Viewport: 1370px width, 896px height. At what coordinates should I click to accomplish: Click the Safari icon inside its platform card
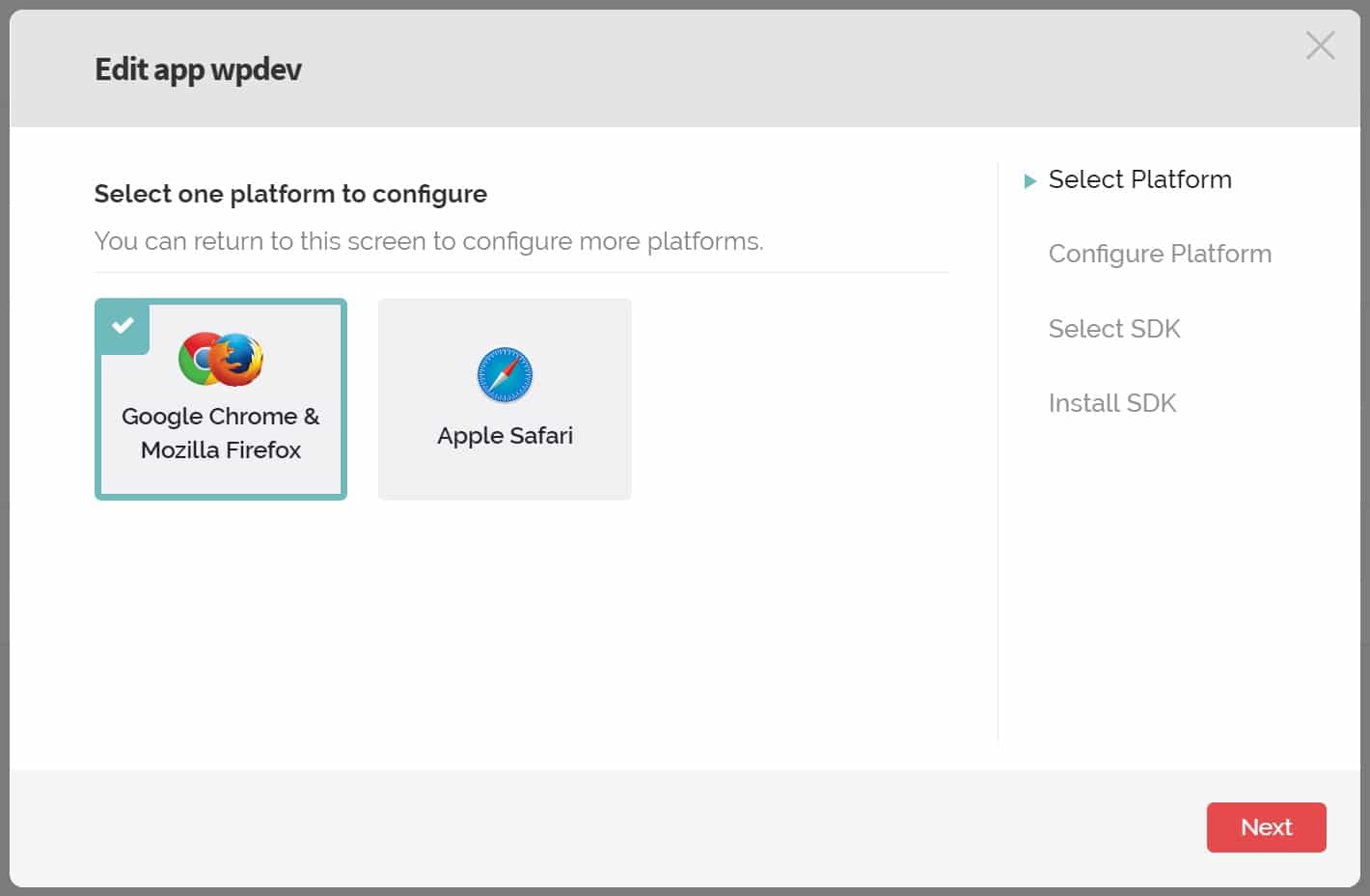[x=504, y=375]
